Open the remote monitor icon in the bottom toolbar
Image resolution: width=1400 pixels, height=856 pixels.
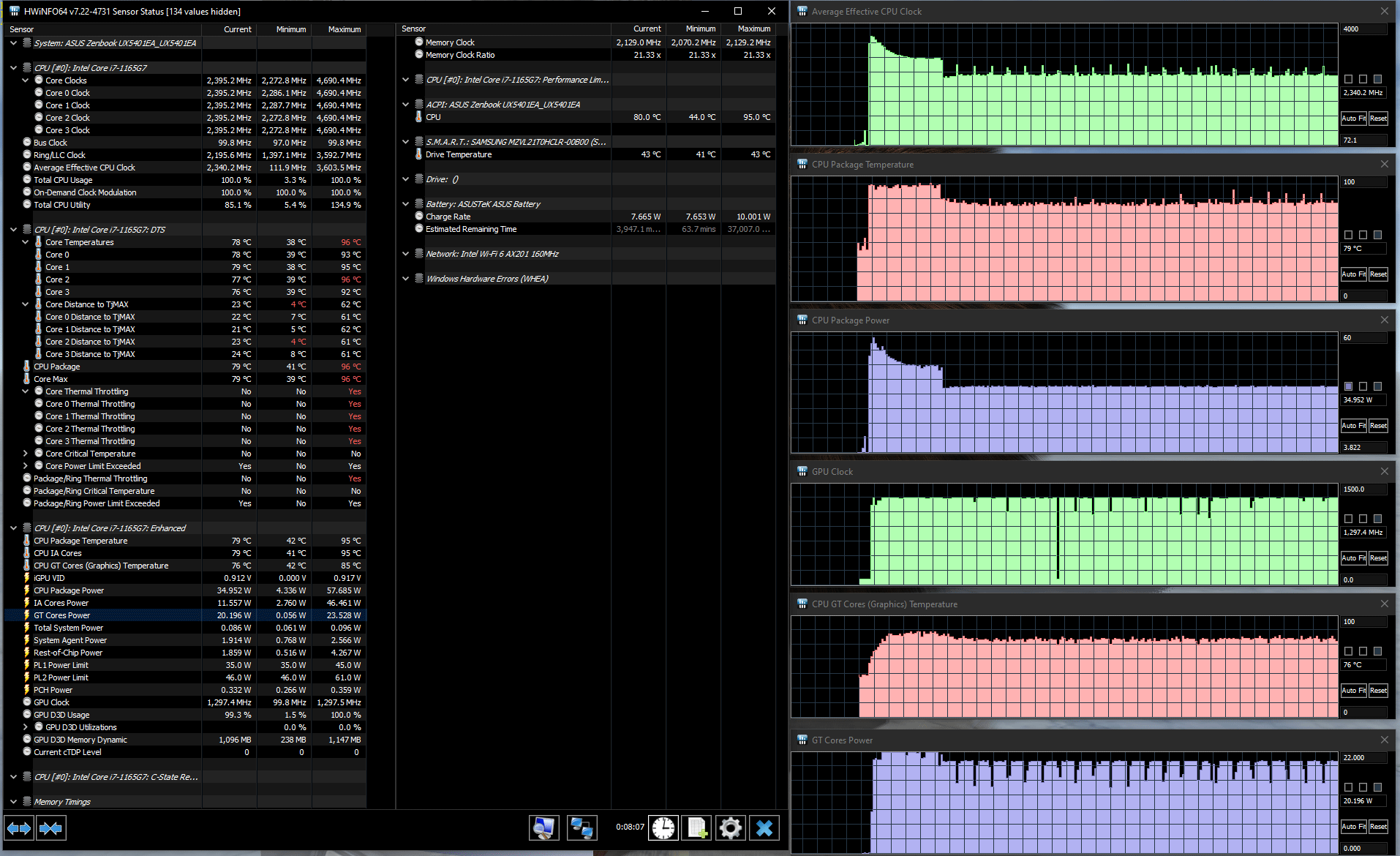[544, 828]
